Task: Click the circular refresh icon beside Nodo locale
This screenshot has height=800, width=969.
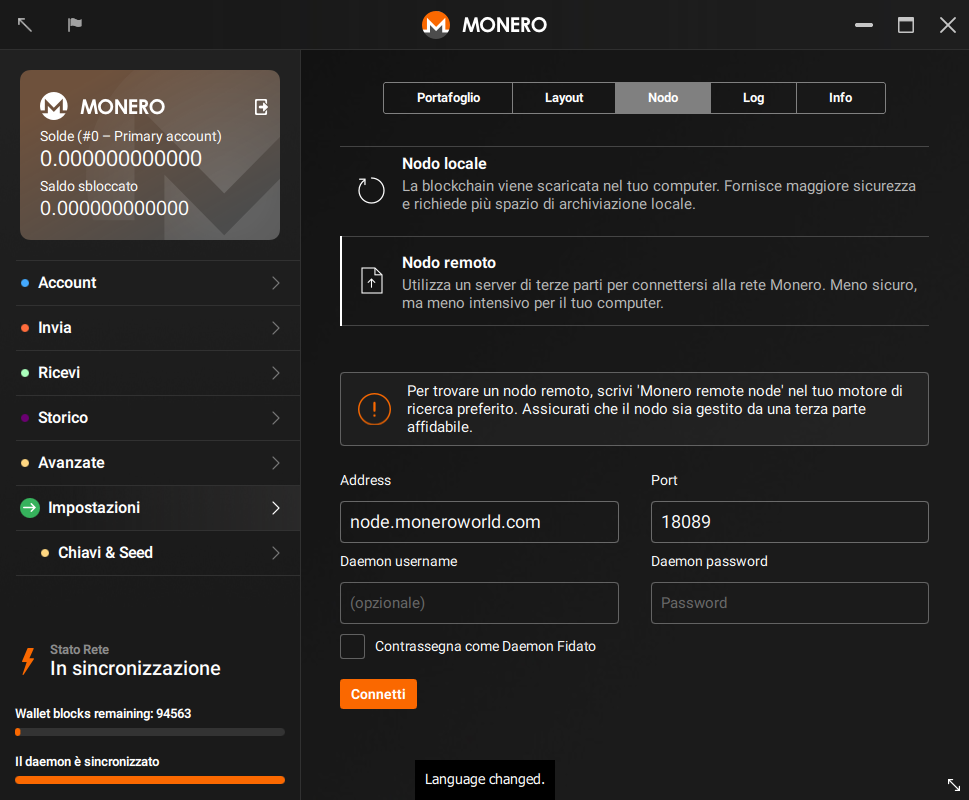Action: (371, 190)
